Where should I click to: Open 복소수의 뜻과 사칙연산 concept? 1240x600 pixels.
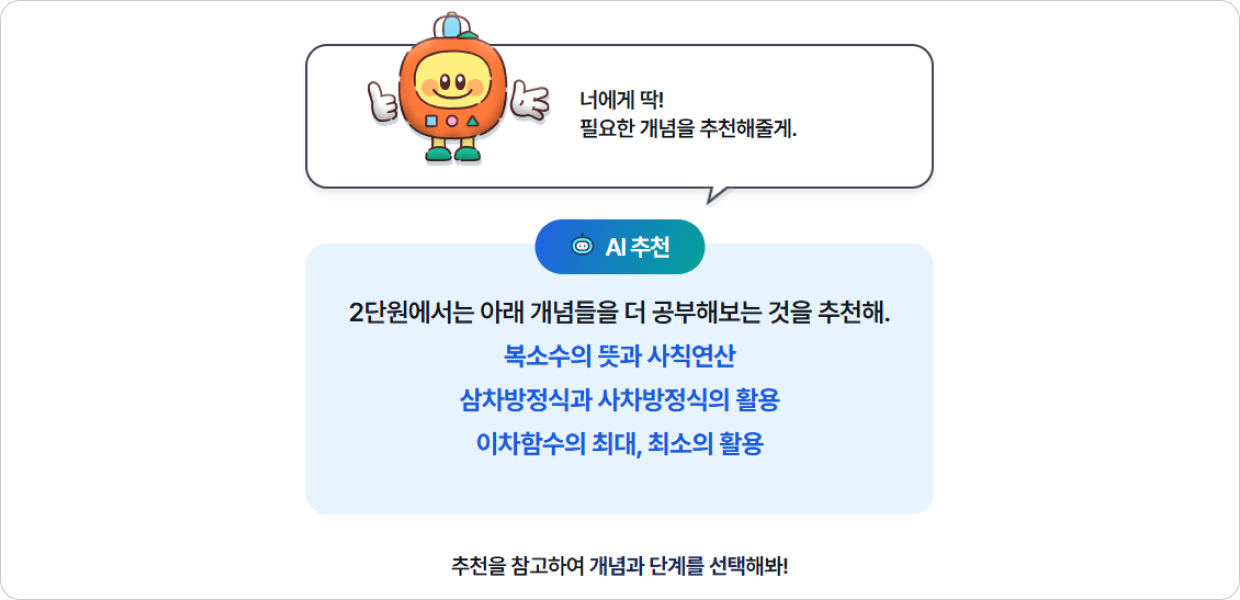pos(620,356)
